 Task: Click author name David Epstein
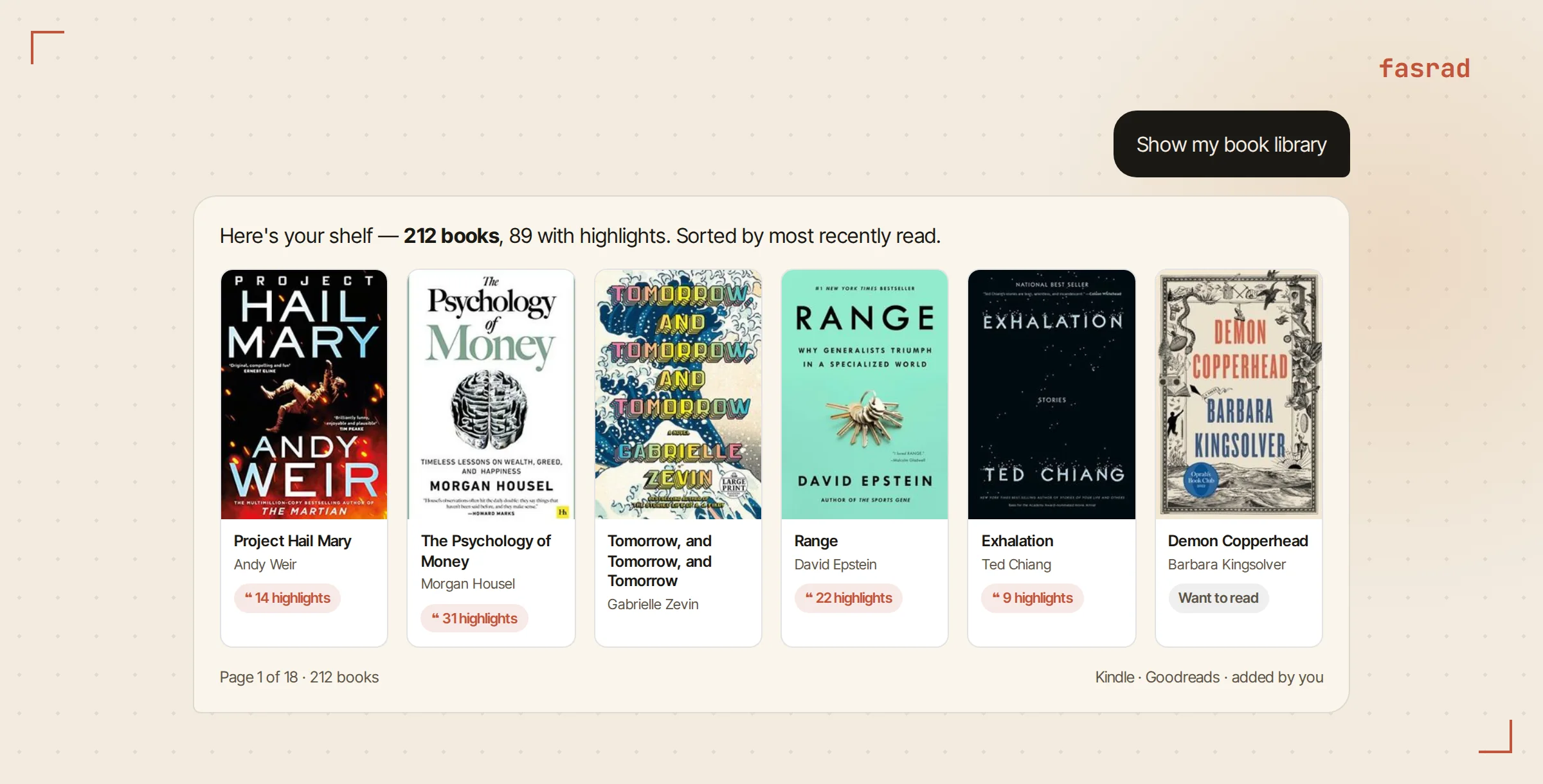[836, 565]
